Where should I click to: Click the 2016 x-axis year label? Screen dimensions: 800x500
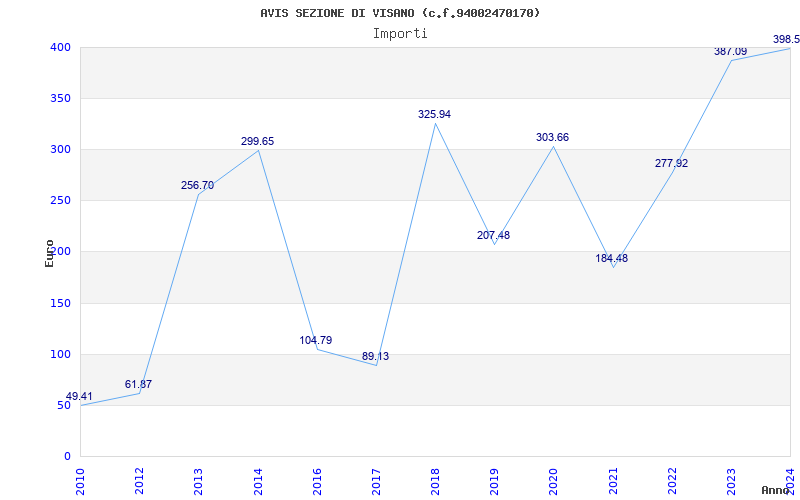tap(317, 481)
